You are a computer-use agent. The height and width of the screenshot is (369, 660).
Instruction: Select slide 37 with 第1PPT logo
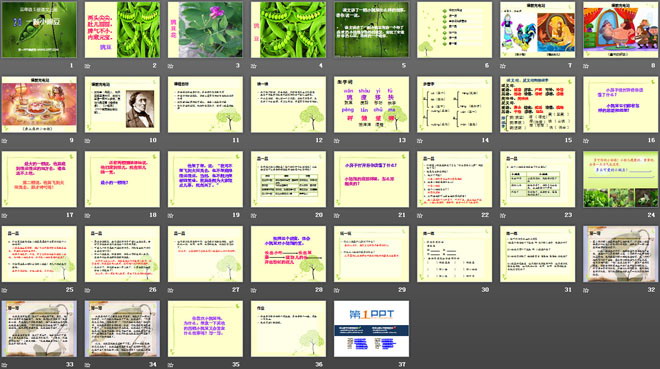(371, 329)
